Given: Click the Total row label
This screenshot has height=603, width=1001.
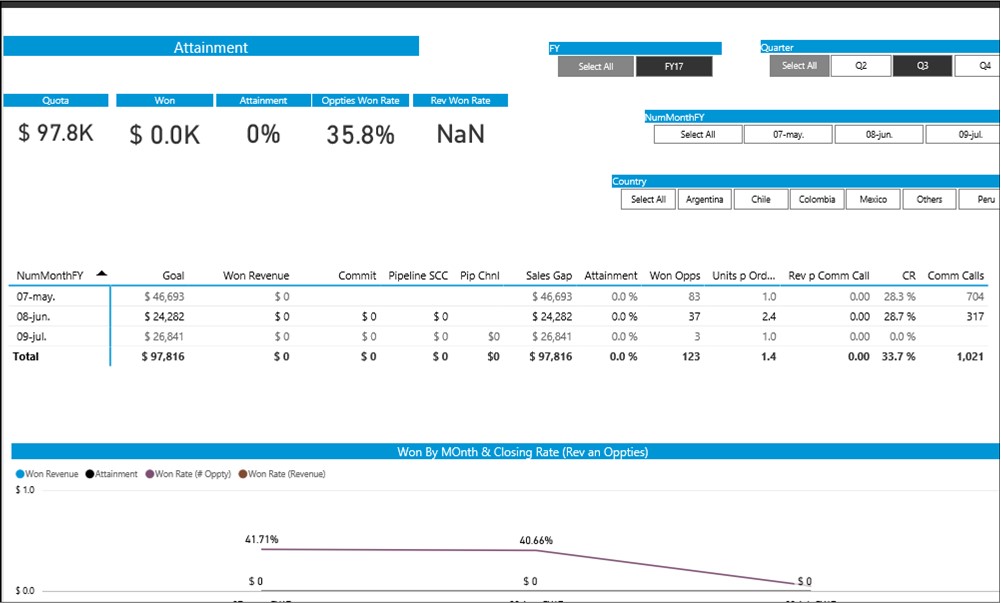Looking at the screenshot, I should click(26, 356).
